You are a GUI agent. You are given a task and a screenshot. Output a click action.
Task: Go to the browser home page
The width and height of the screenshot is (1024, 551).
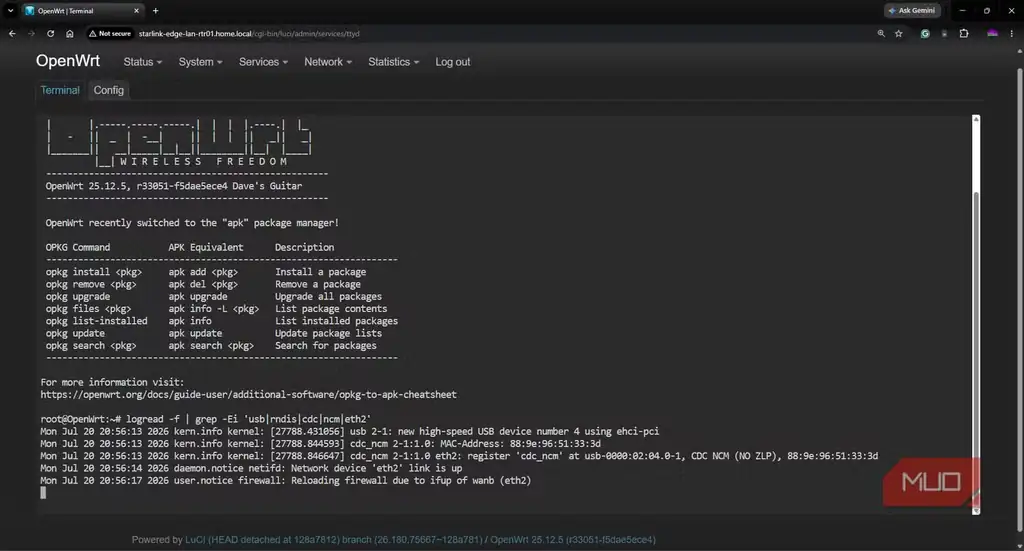(70, 33)
